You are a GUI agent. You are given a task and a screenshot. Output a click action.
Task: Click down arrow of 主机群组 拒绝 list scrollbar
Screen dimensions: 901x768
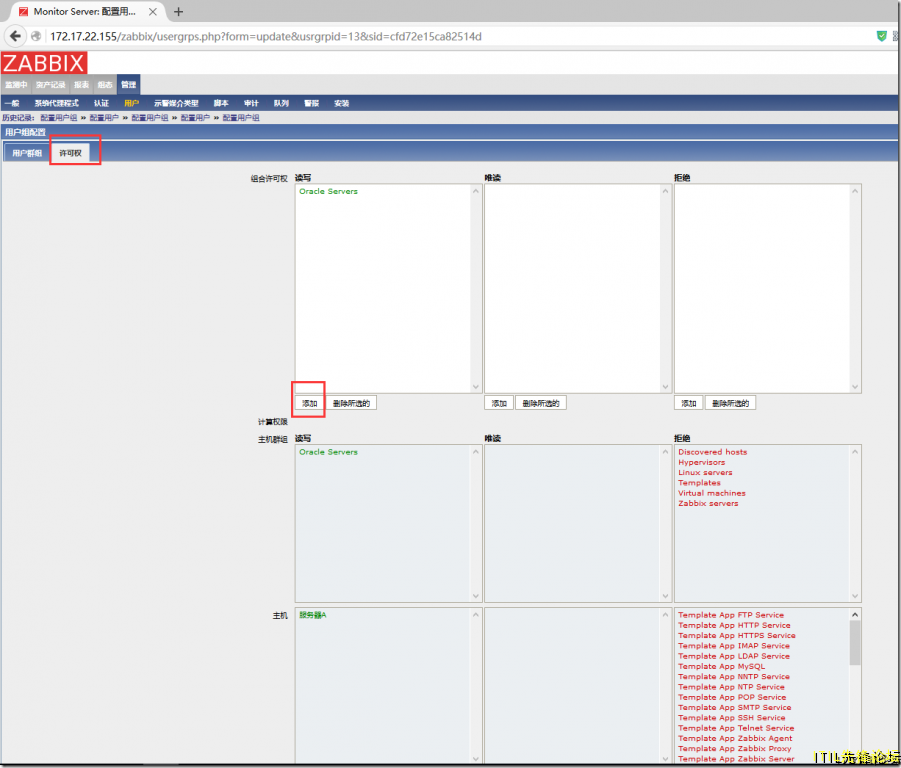[x=855, y=596]
